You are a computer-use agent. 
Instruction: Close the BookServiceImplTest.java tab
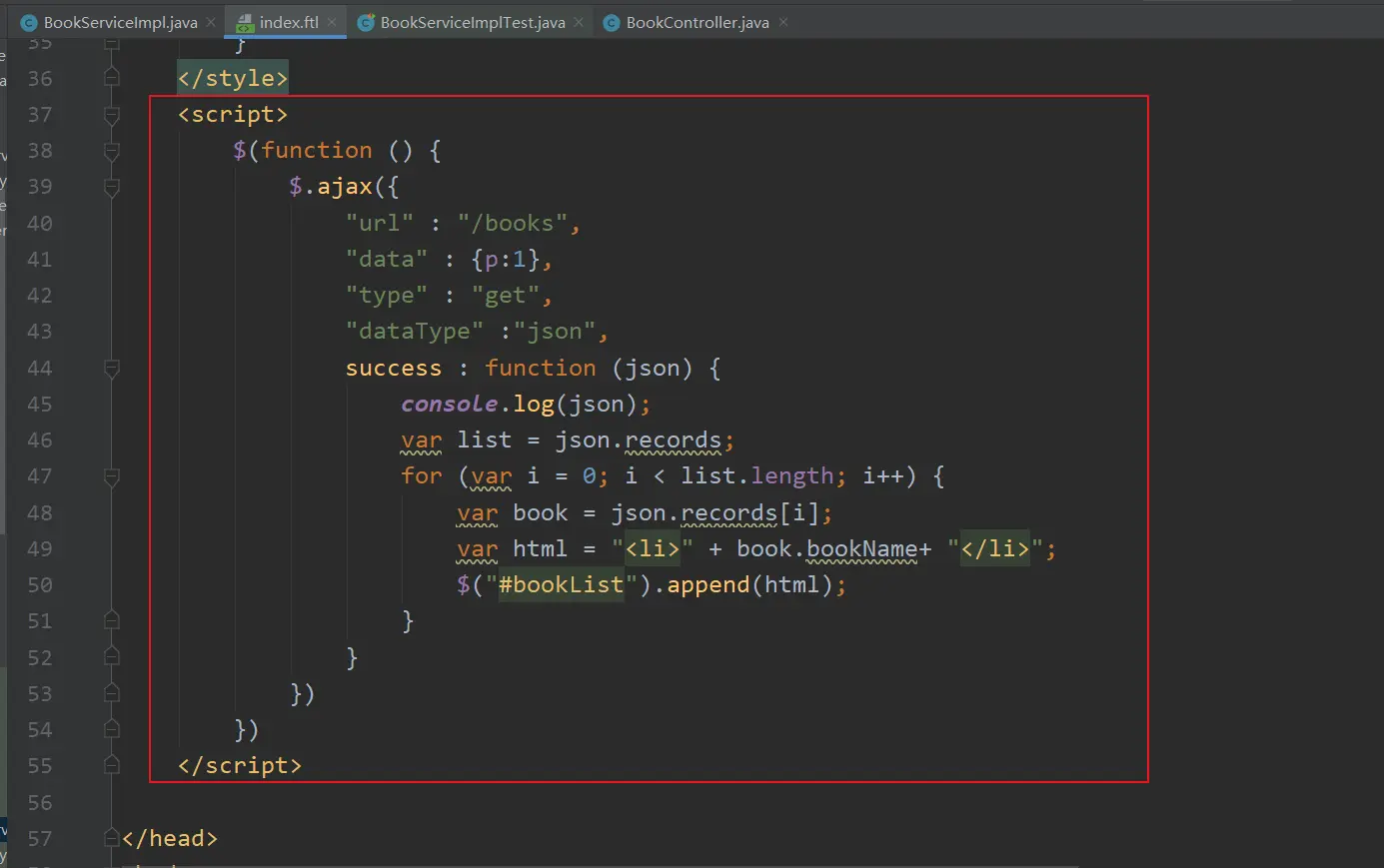[579, 22]
